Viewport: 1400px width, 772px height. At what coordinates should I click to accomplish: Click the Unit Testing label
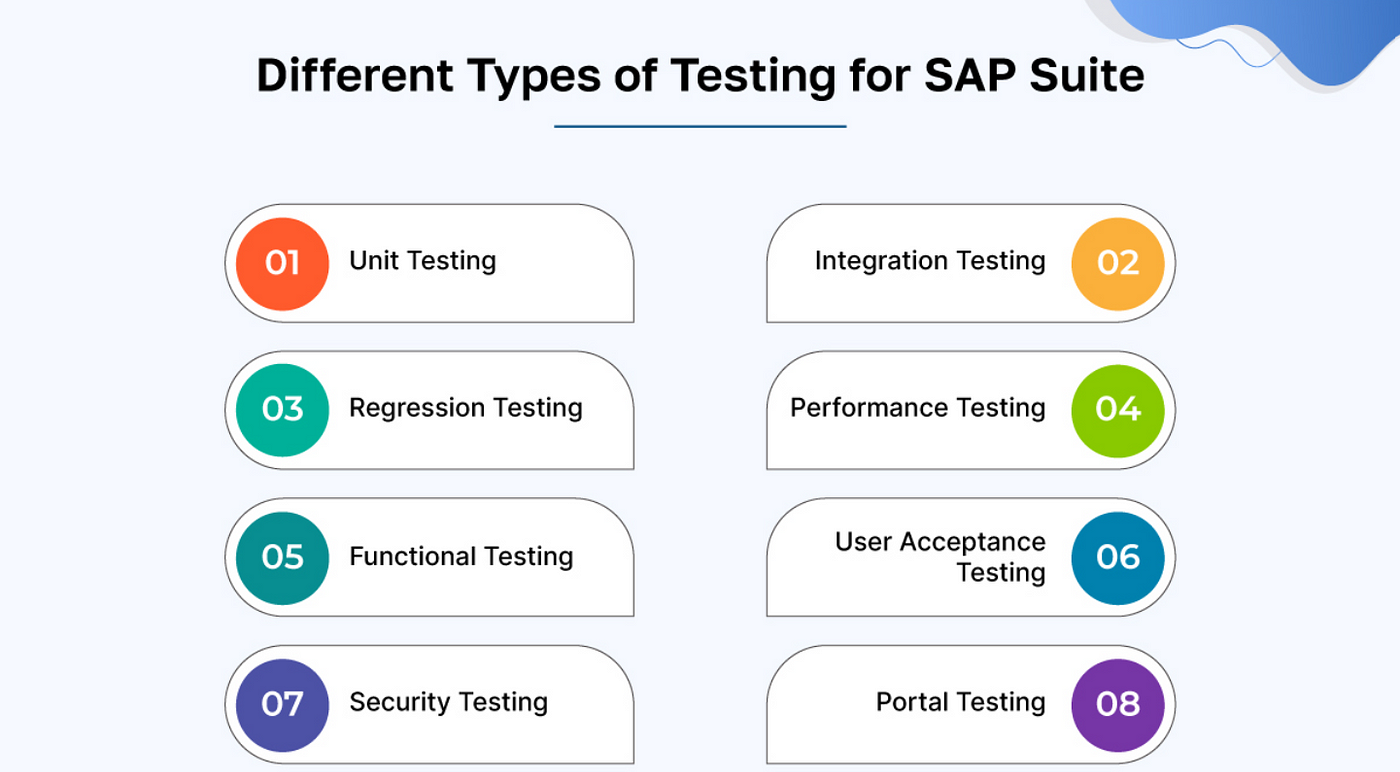(422, 262)
